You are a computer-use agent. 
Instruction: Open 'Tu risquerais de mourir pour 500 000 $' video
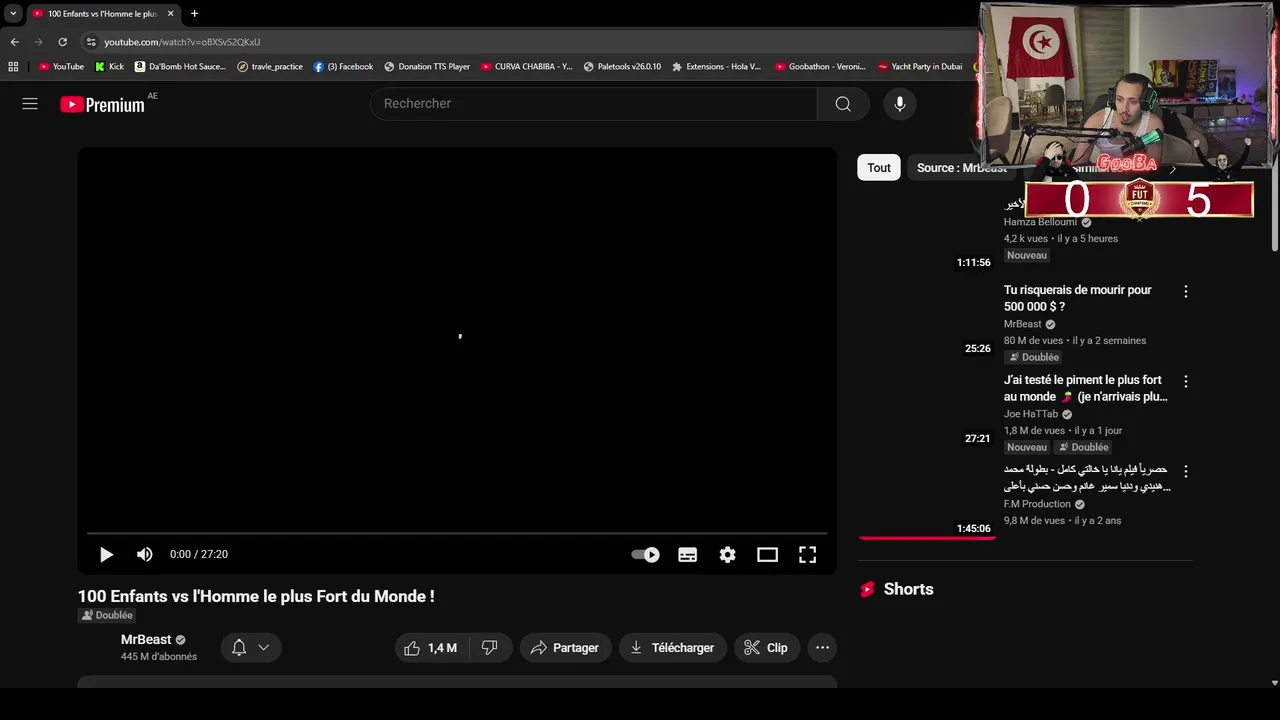coord(1078,298)
